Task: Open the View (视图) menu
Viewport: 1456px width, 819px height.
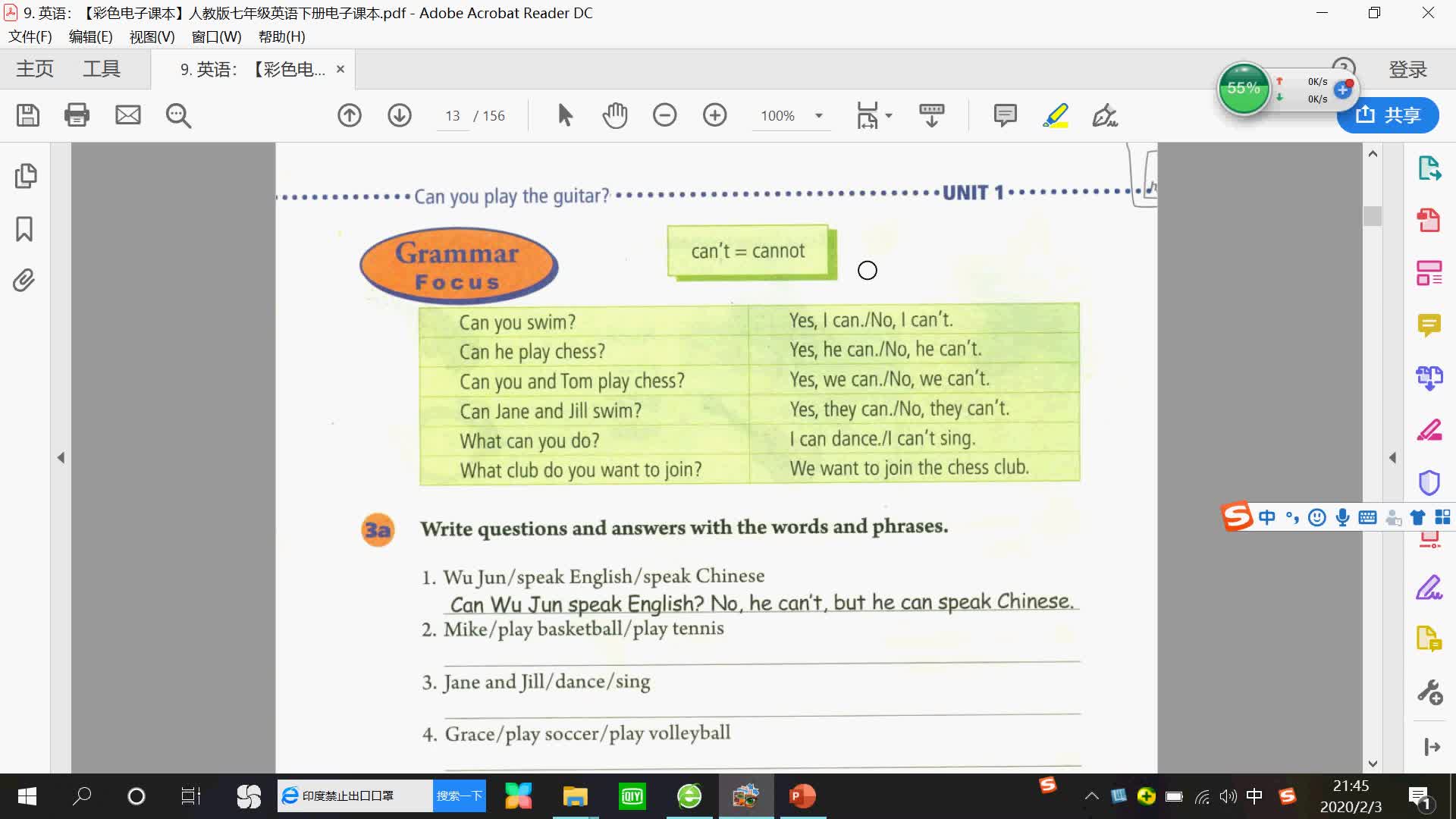Action: point(152,36)
